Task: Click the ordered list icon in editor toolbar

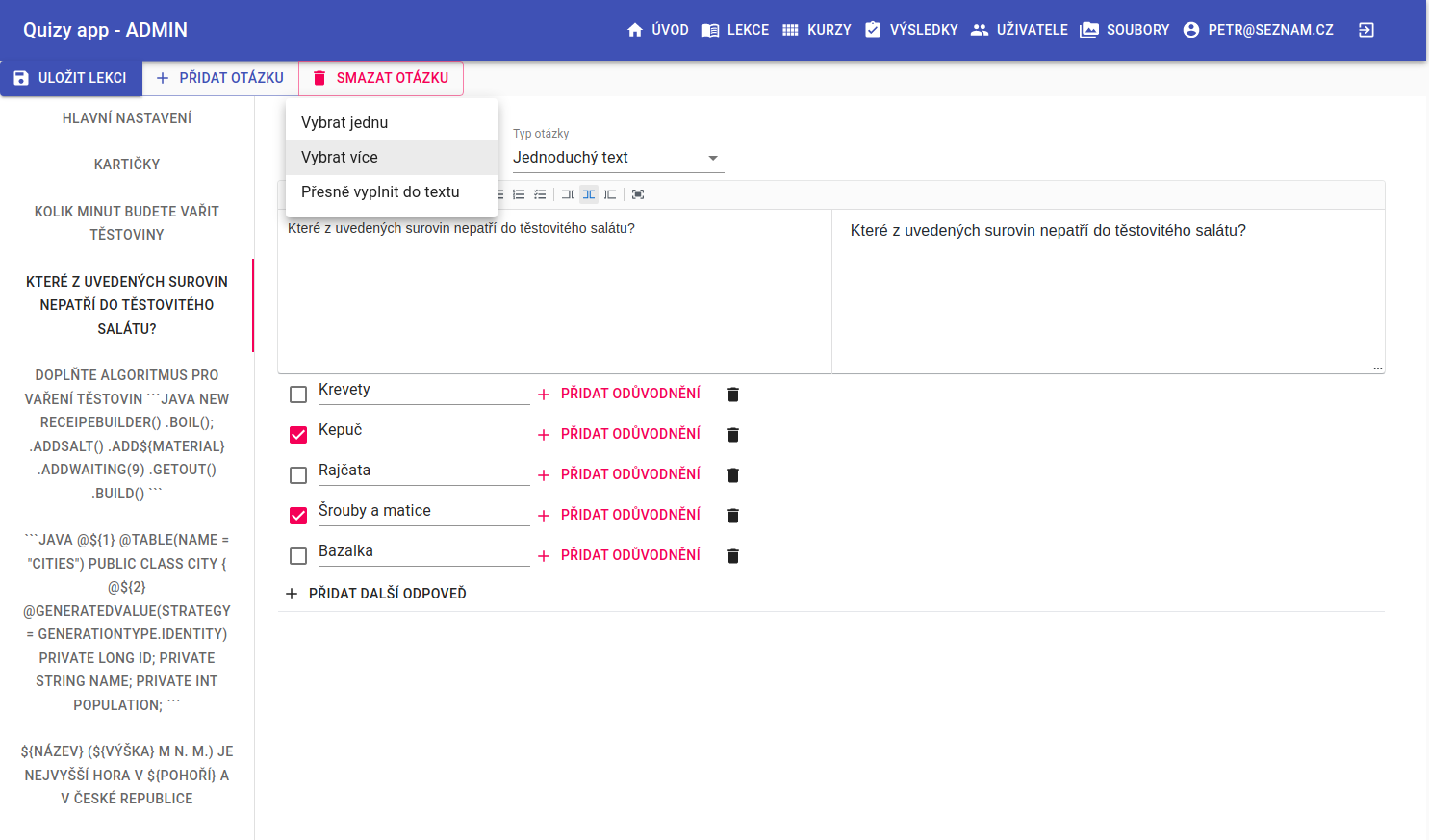Action: pos(519,194)
